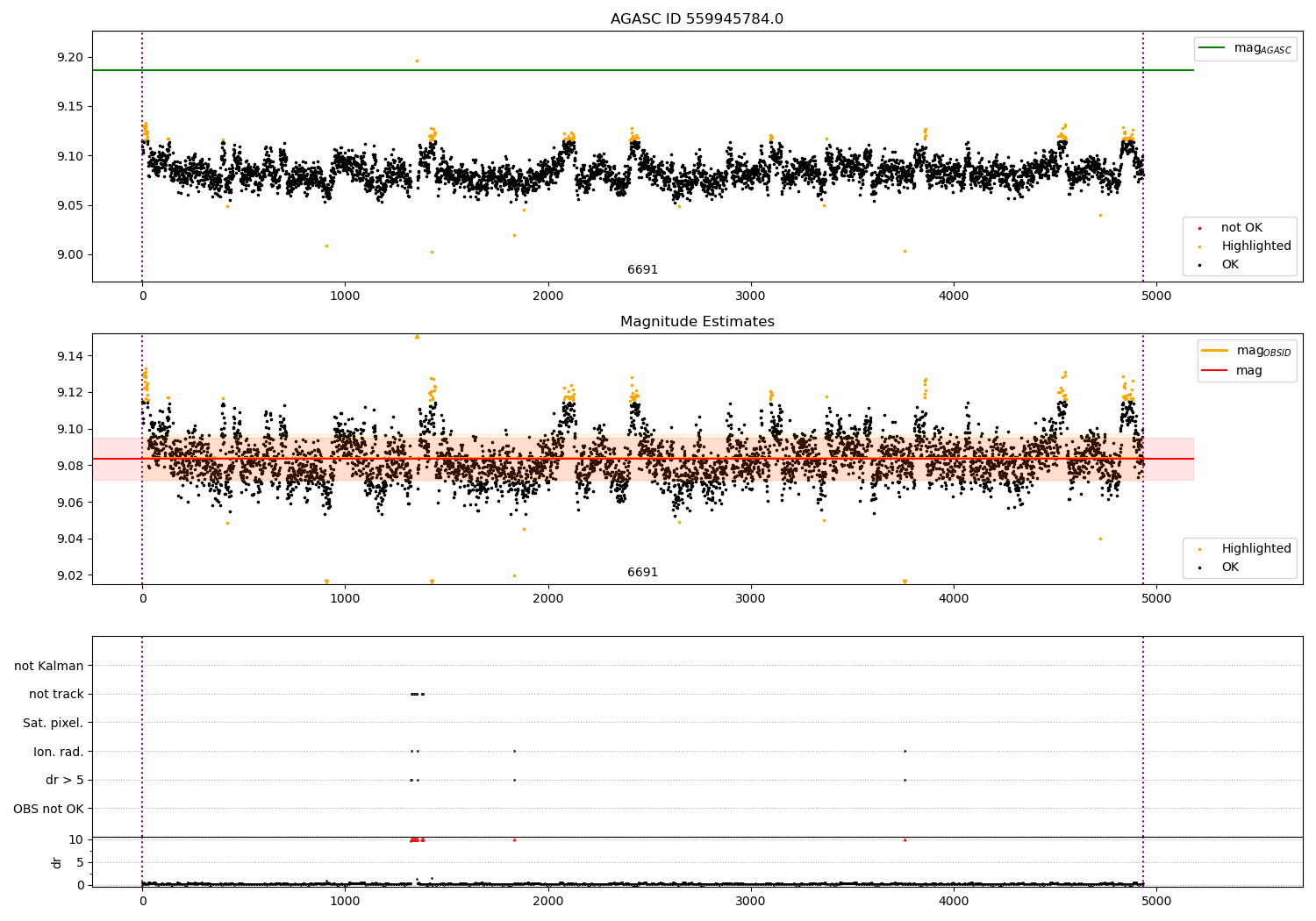
Task: Click the 3000 x-tick of the dr flags plot
Action: 751,902
